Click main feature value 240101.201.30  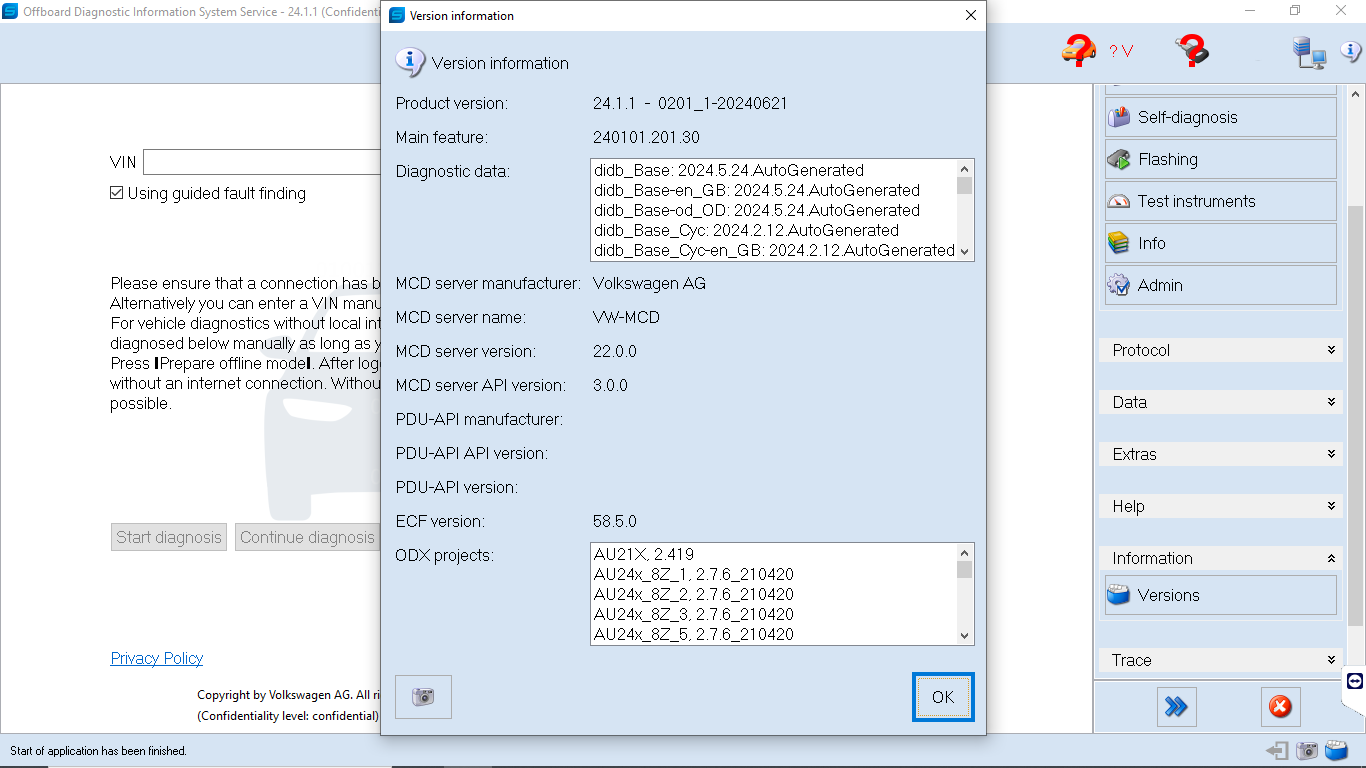pos(646,137)
